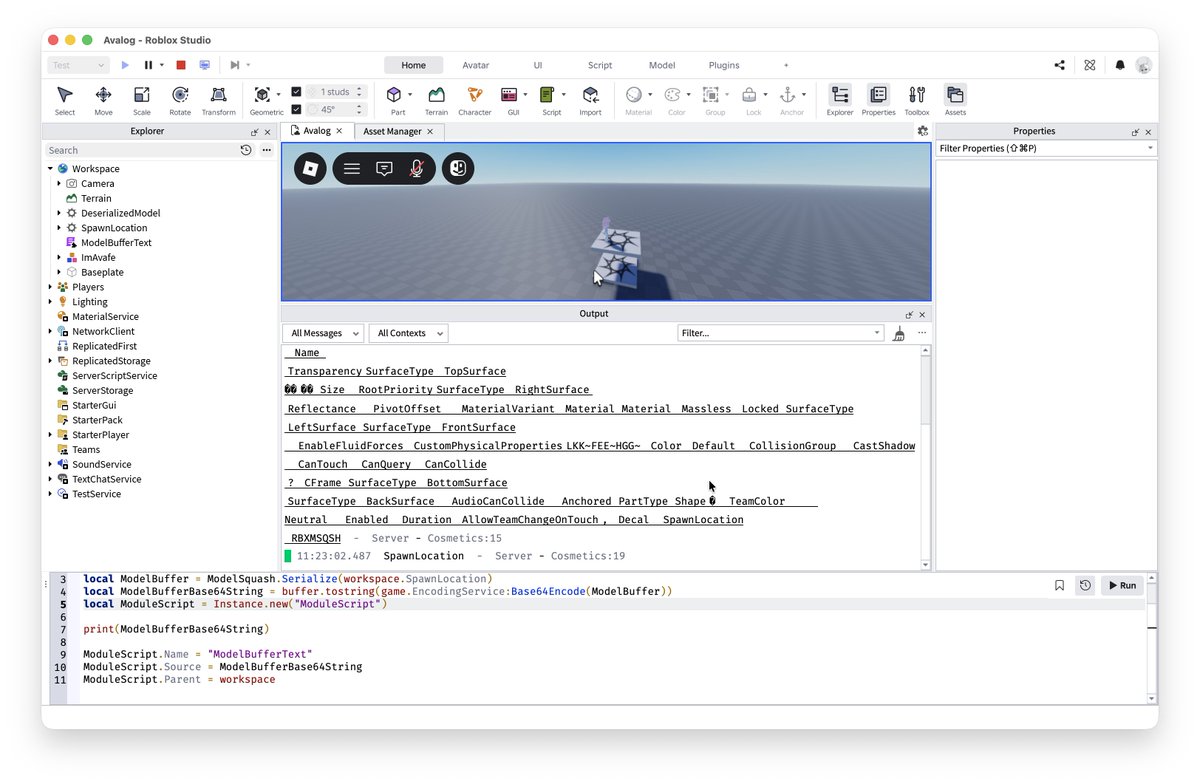The height and width of the screenshot is (784, 1200).
Task: Activate the Move tool
Action: pyautogui.click(x=103, y=100)
